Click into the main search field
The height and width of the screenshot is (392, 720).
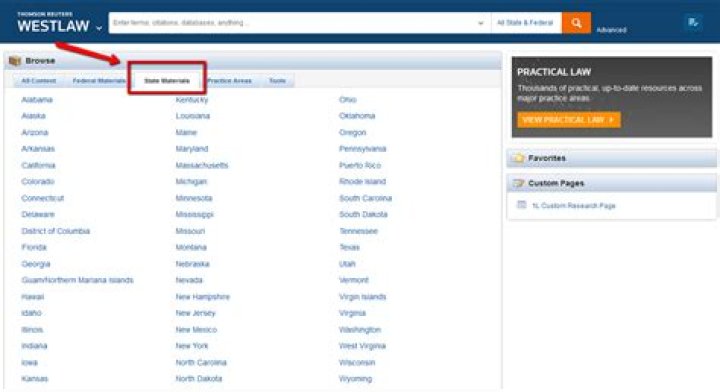pos(294,22)
